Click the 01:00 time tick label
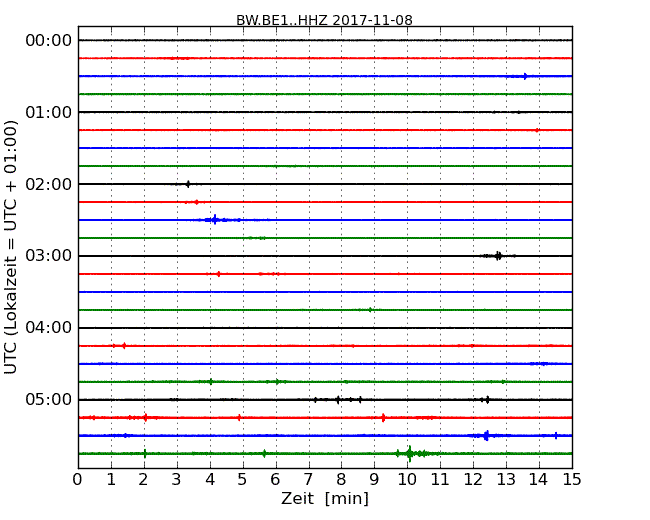 tap(49, 112)
